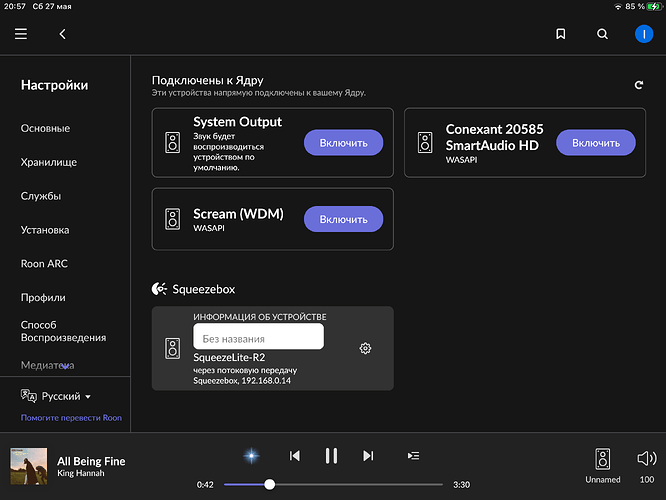Viewport: 666px width, 500px height.
Task: Enable the System Output device
Action: point(343,143)
